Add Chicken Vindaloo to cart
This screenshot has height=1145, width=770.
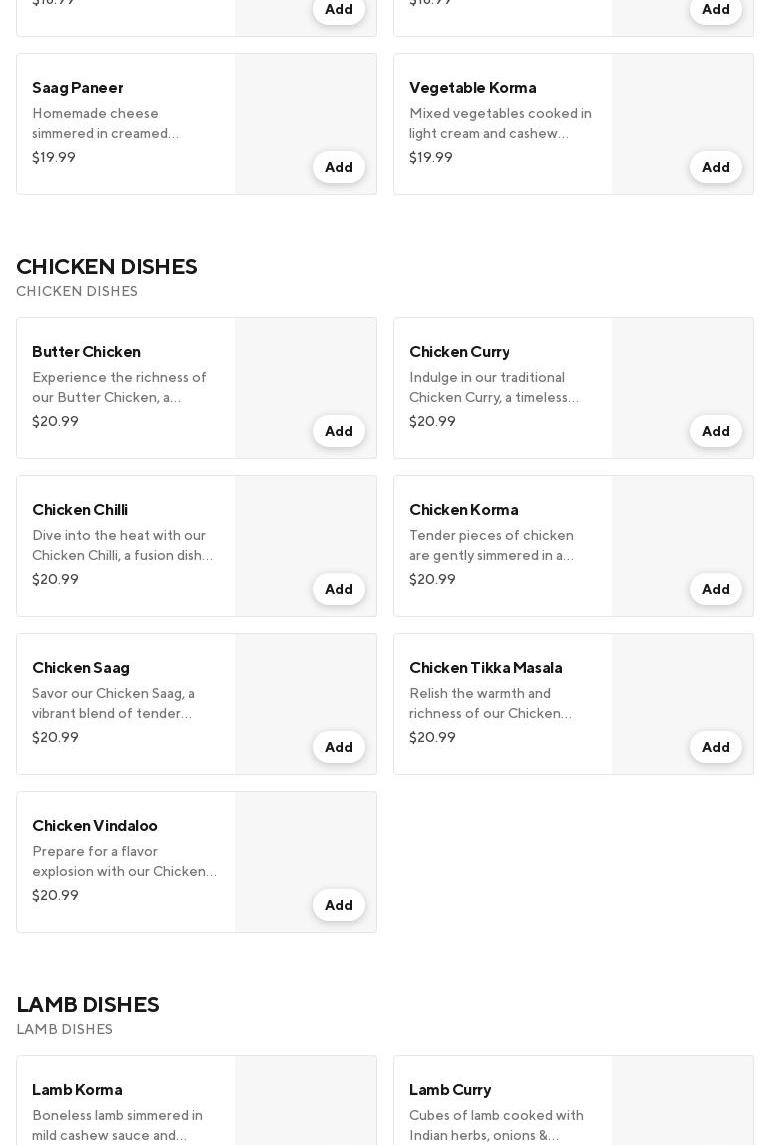(x=338, y=905)
